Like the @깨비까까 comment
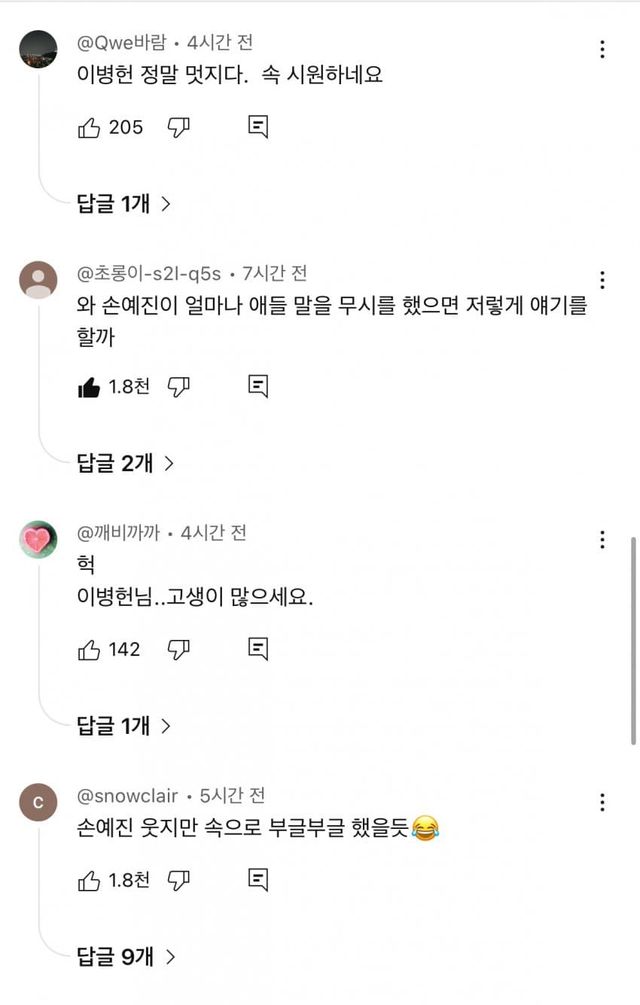The width and height of the screenshot is (640, 1005). 89,650
